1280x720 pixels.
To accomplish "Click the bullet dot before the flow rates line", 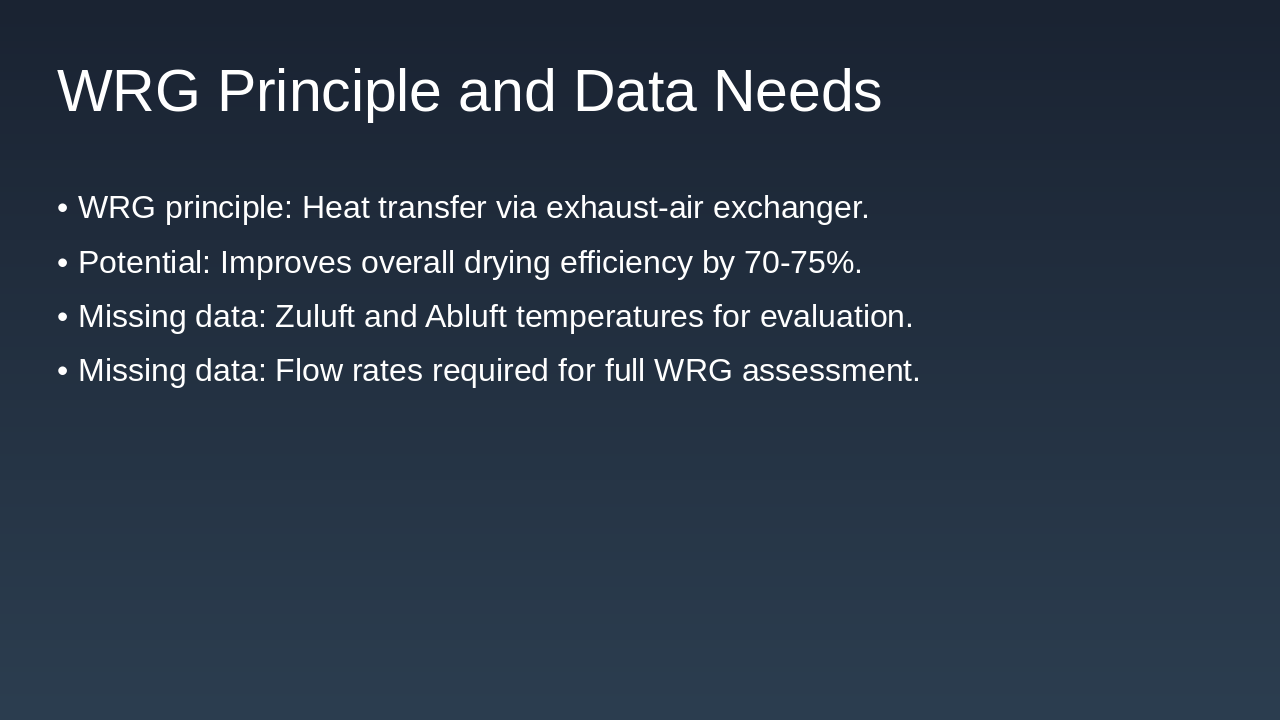I will pos(63,371).
